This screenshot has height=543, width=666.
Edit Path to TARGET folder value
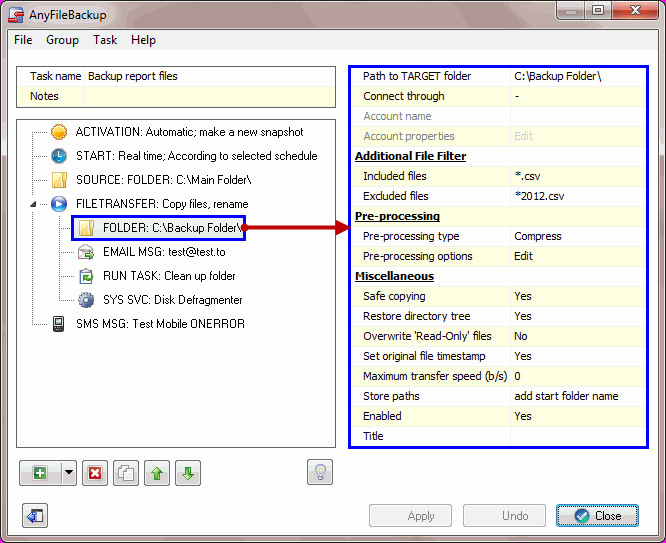[x=578, y=76]
